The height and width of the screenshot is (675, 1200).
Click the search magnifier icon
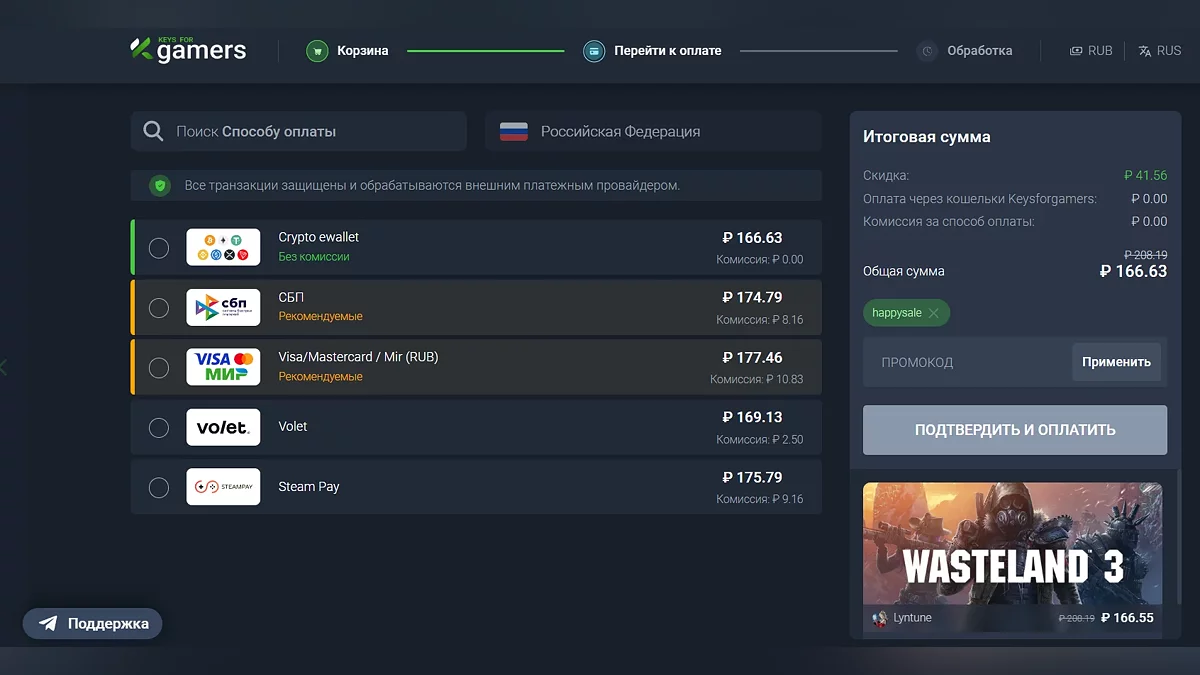(x=153, y=131)
